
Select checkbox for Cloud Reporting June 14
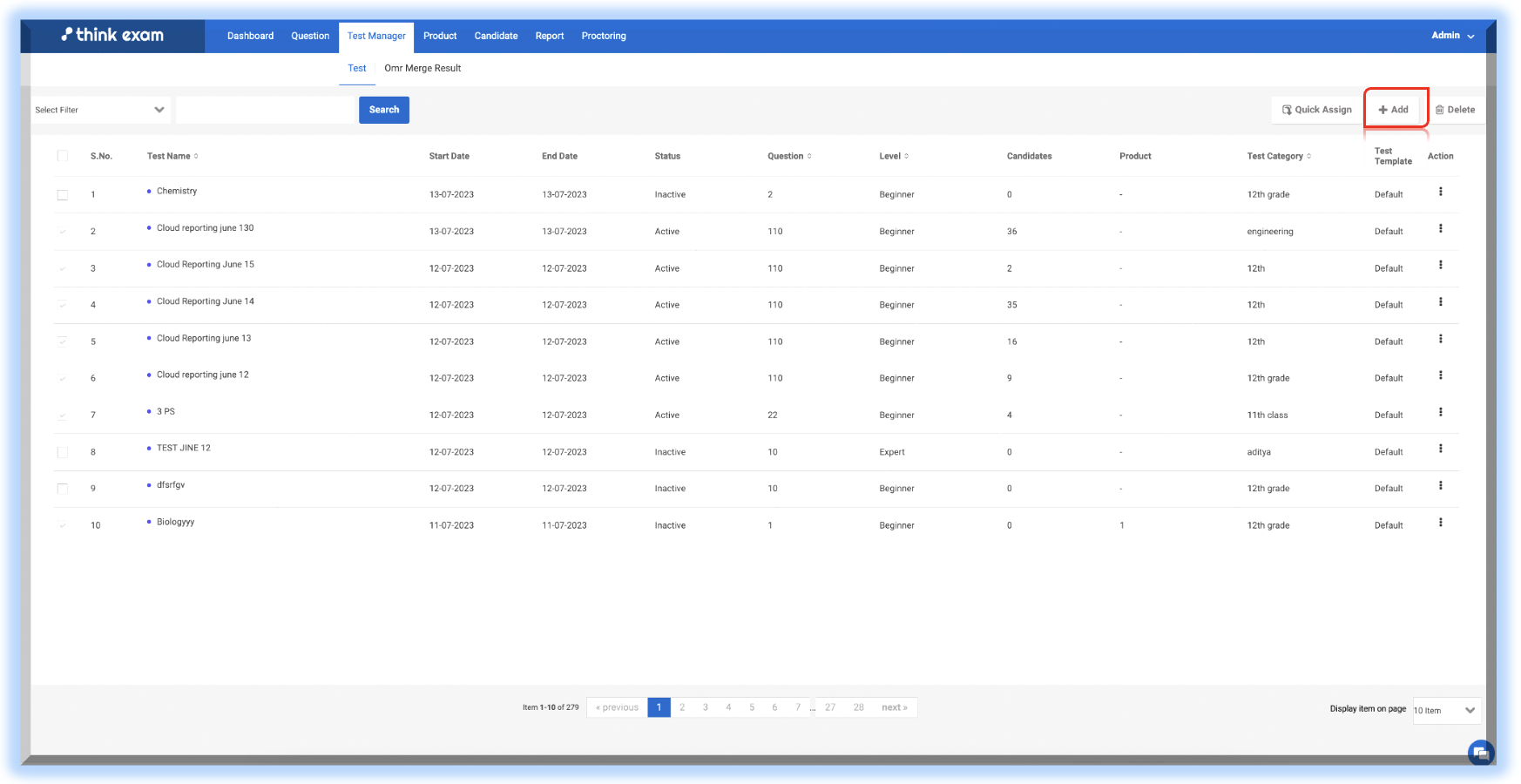[x=62, y=305]
